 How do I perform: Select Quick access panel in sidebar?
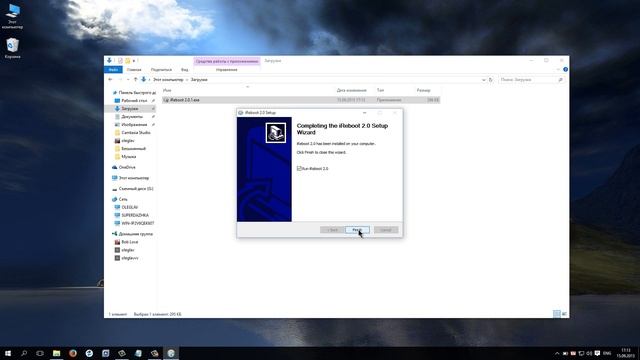tap(134, 93)
